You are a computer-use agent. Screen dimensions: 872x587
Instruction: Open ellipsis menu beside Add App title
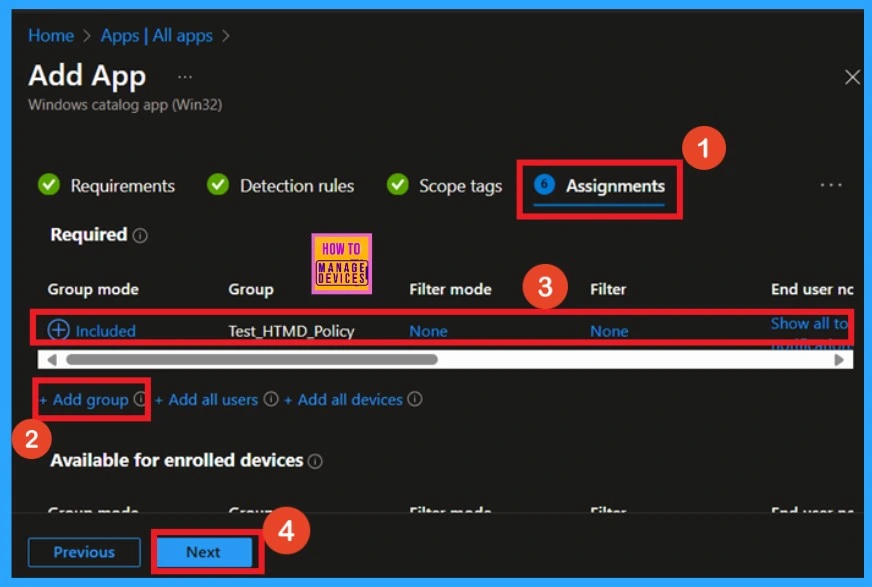coord(185,77)
